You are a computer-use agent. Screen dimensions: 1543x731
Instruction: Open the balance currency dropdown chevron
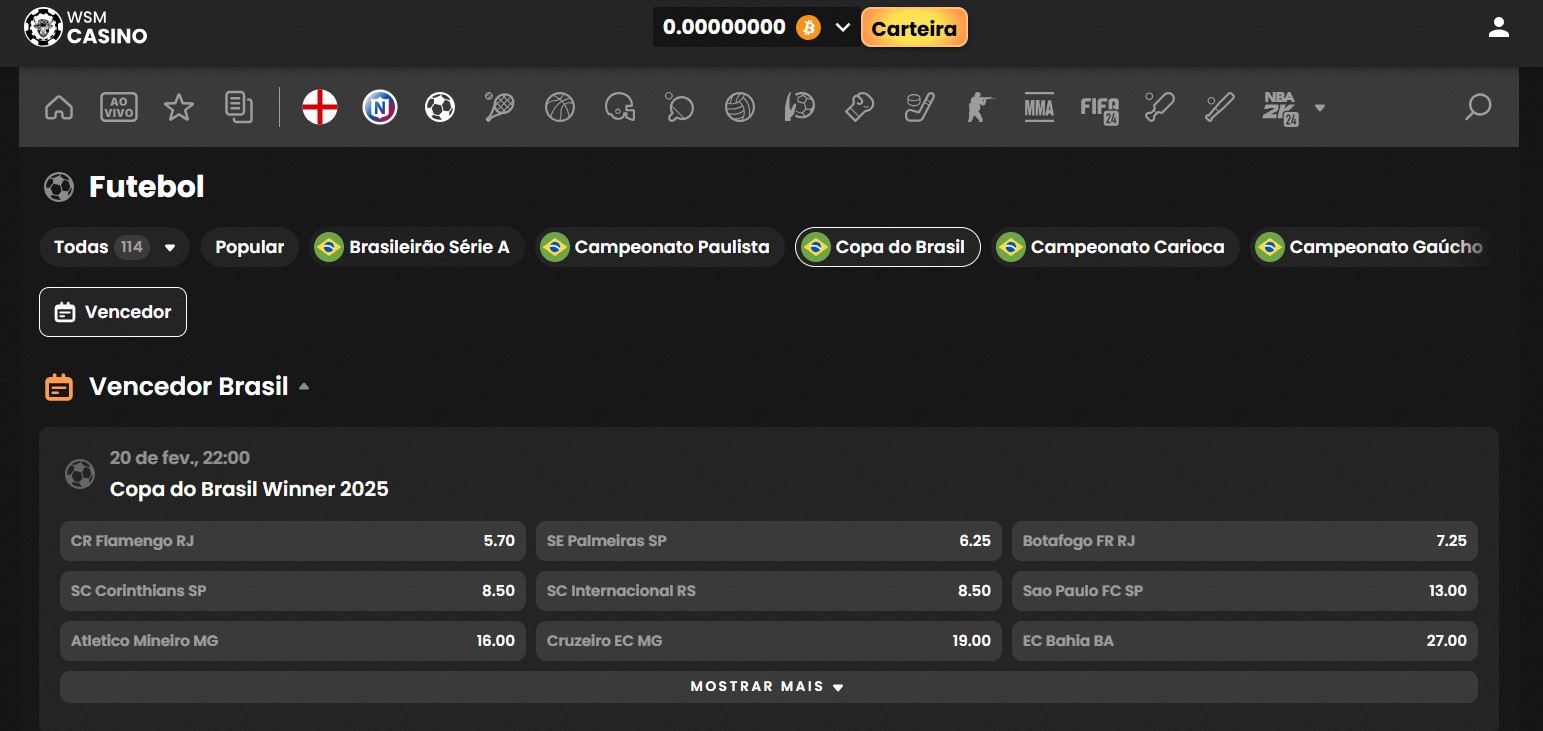coord(843,28)
